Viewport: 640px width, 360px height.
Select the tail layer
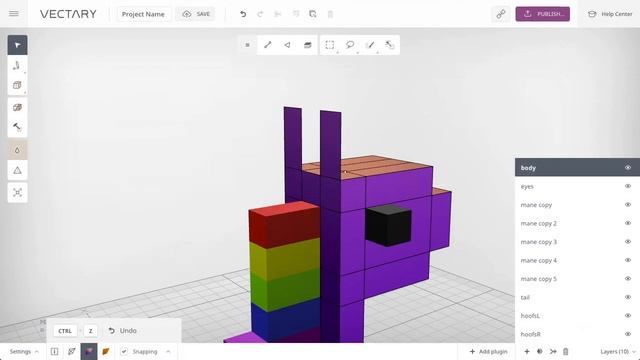click(x=577, y=297)
